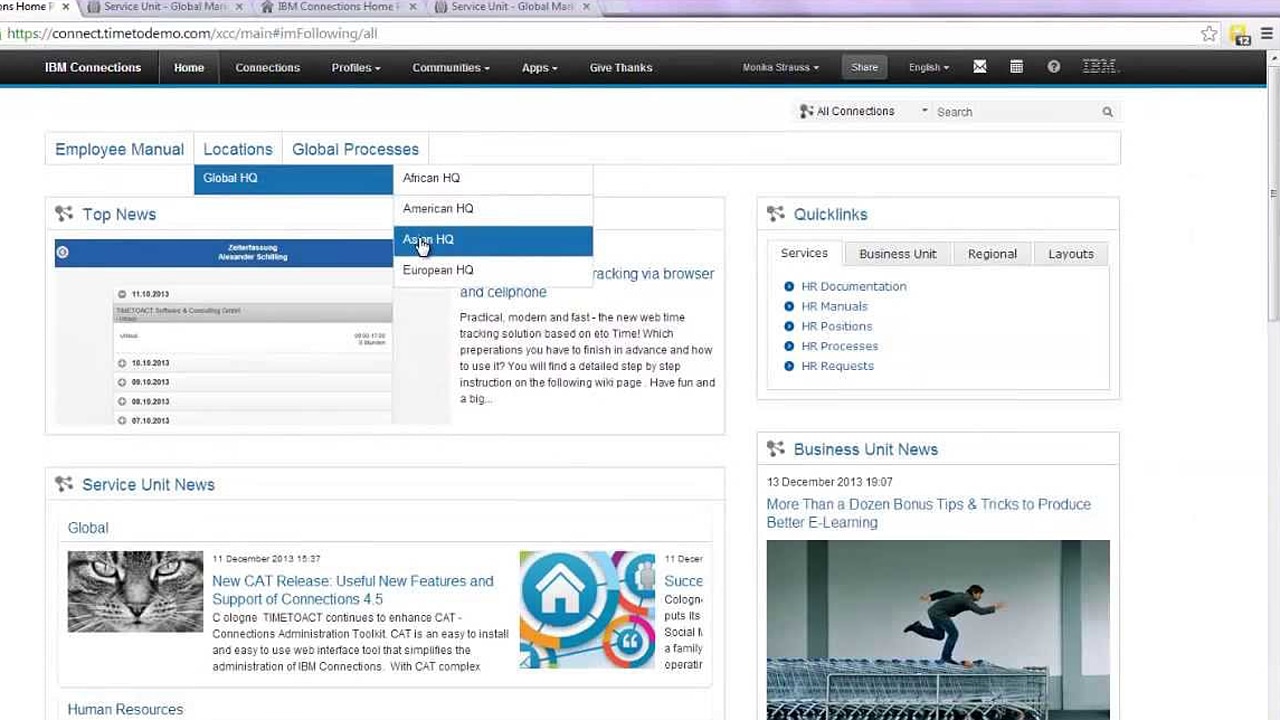The width and height of the screenshot is (1280, 720).
Task: Open HR Positions quicklink
Action: point(836,327)
